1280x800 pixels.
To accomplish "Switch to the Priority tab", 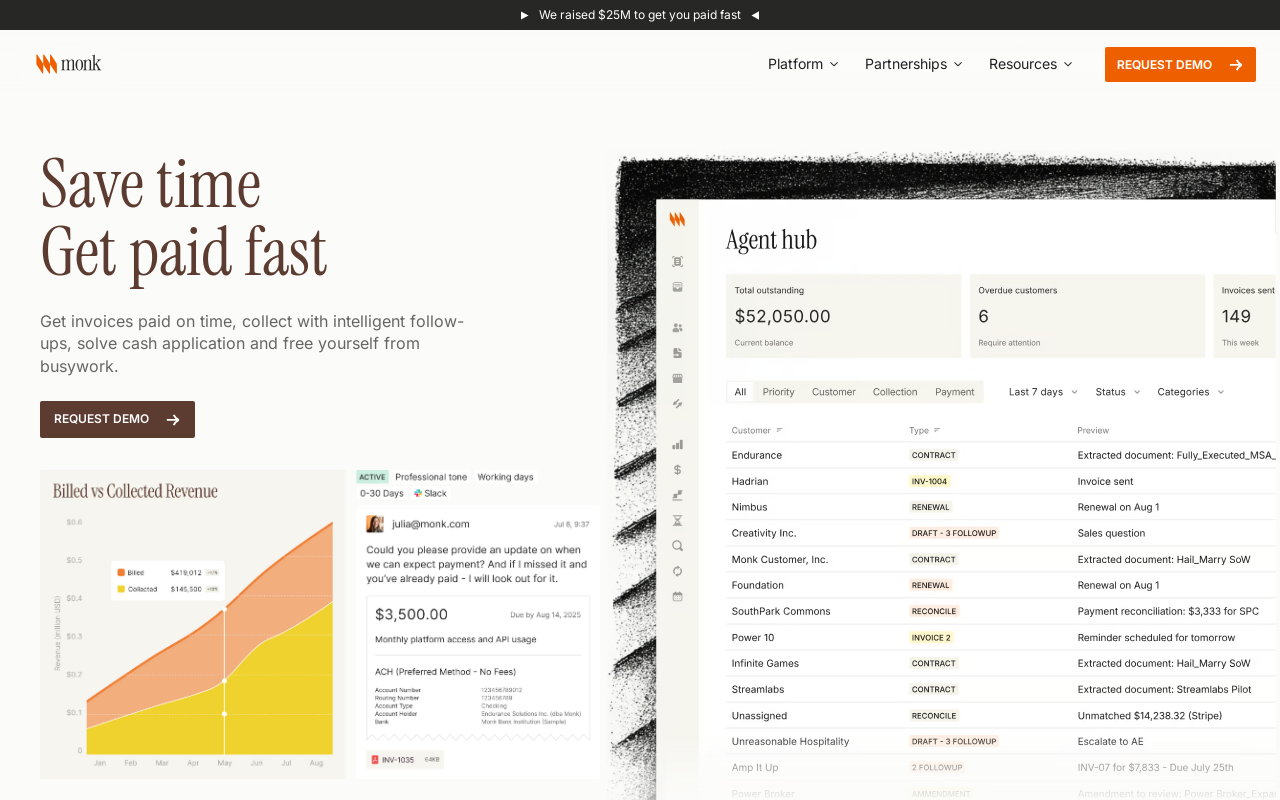I will 778,392.
